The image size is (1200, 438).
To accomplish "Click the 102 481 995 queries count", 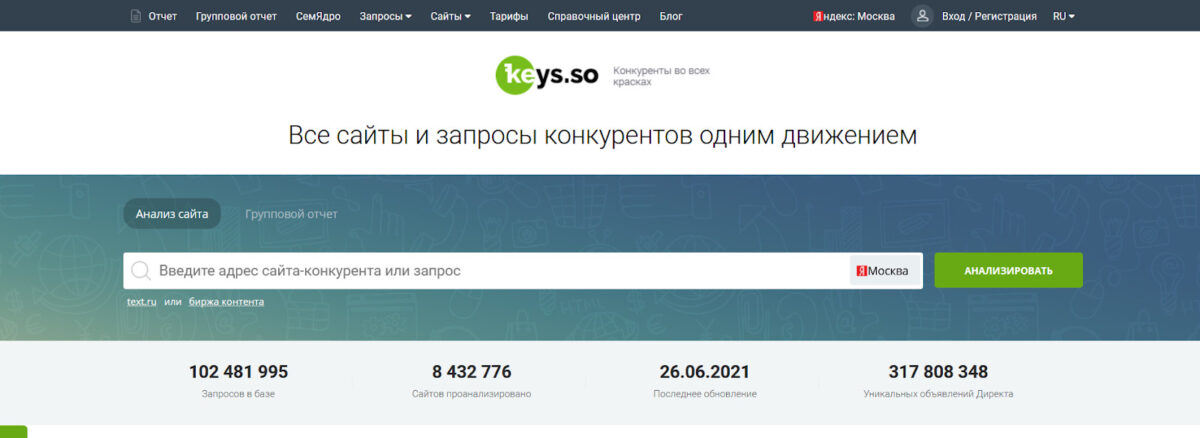I will (x=238, y=372).
